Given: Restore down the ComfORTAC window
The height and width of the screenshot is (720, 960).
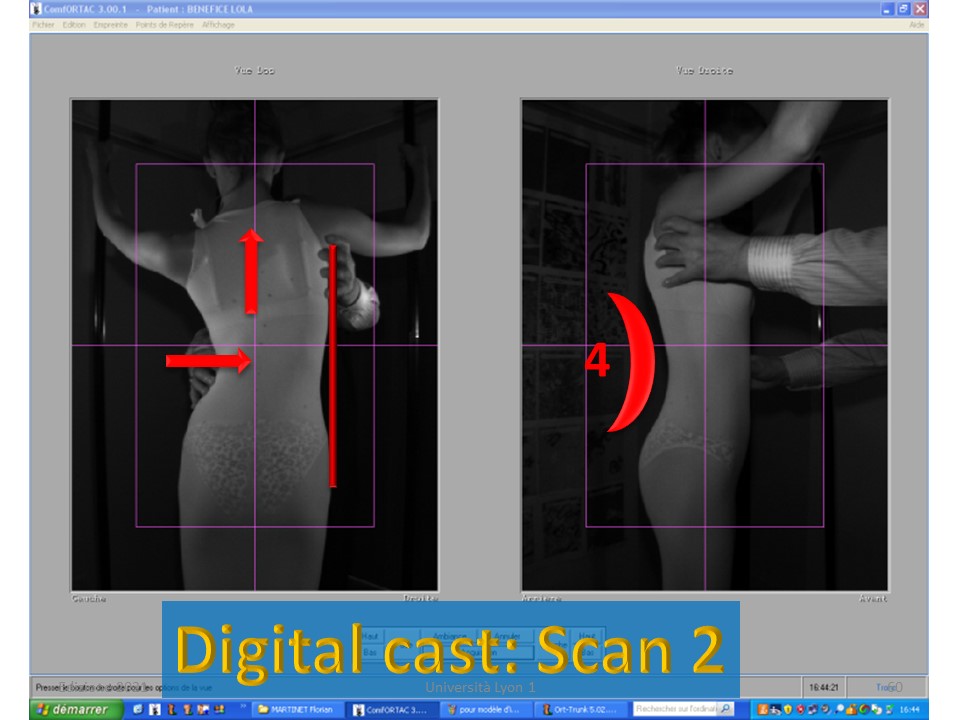Looking at the screenshot, I should click(x=904, y=9).
